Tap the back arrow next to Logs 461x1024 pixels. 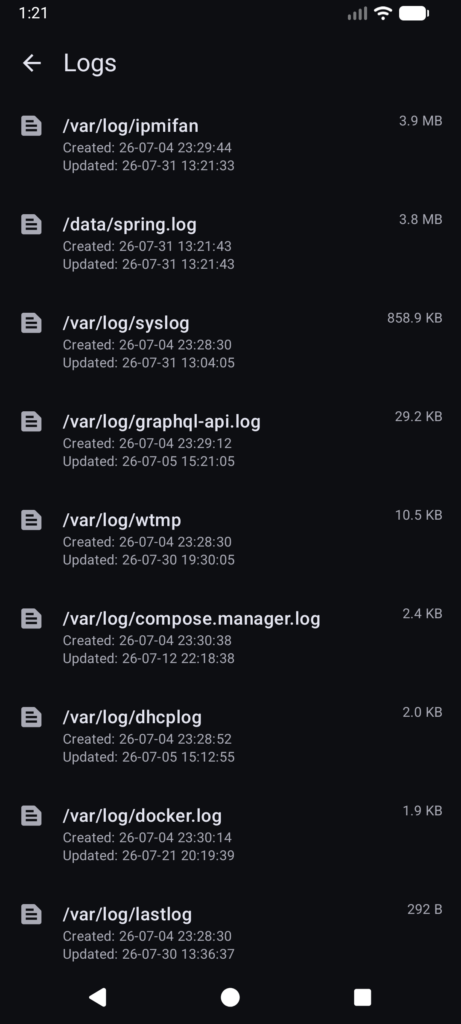coord(31,63)
